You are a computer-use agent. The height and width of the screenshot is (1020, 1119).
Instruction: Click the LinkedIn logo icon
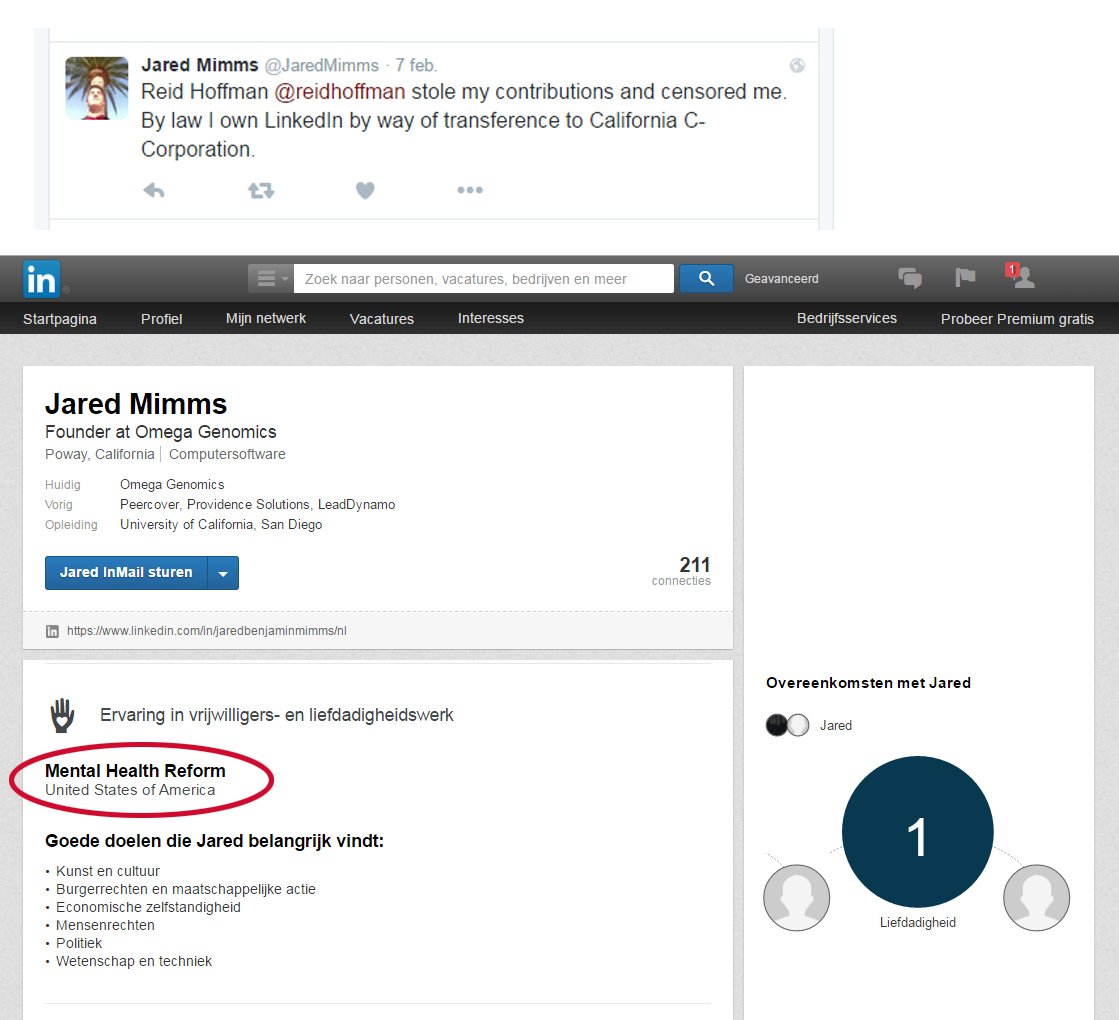tap(41, 279)
